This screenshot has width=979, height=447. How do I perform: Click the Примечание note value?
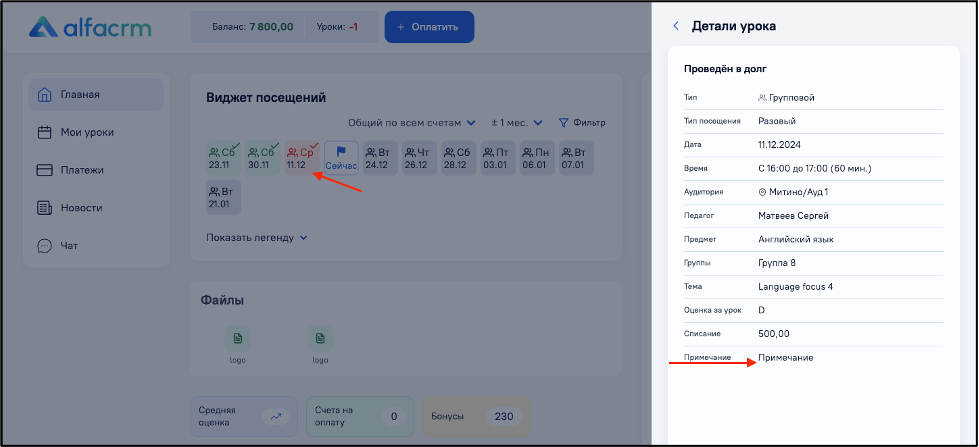coord(785,358)
